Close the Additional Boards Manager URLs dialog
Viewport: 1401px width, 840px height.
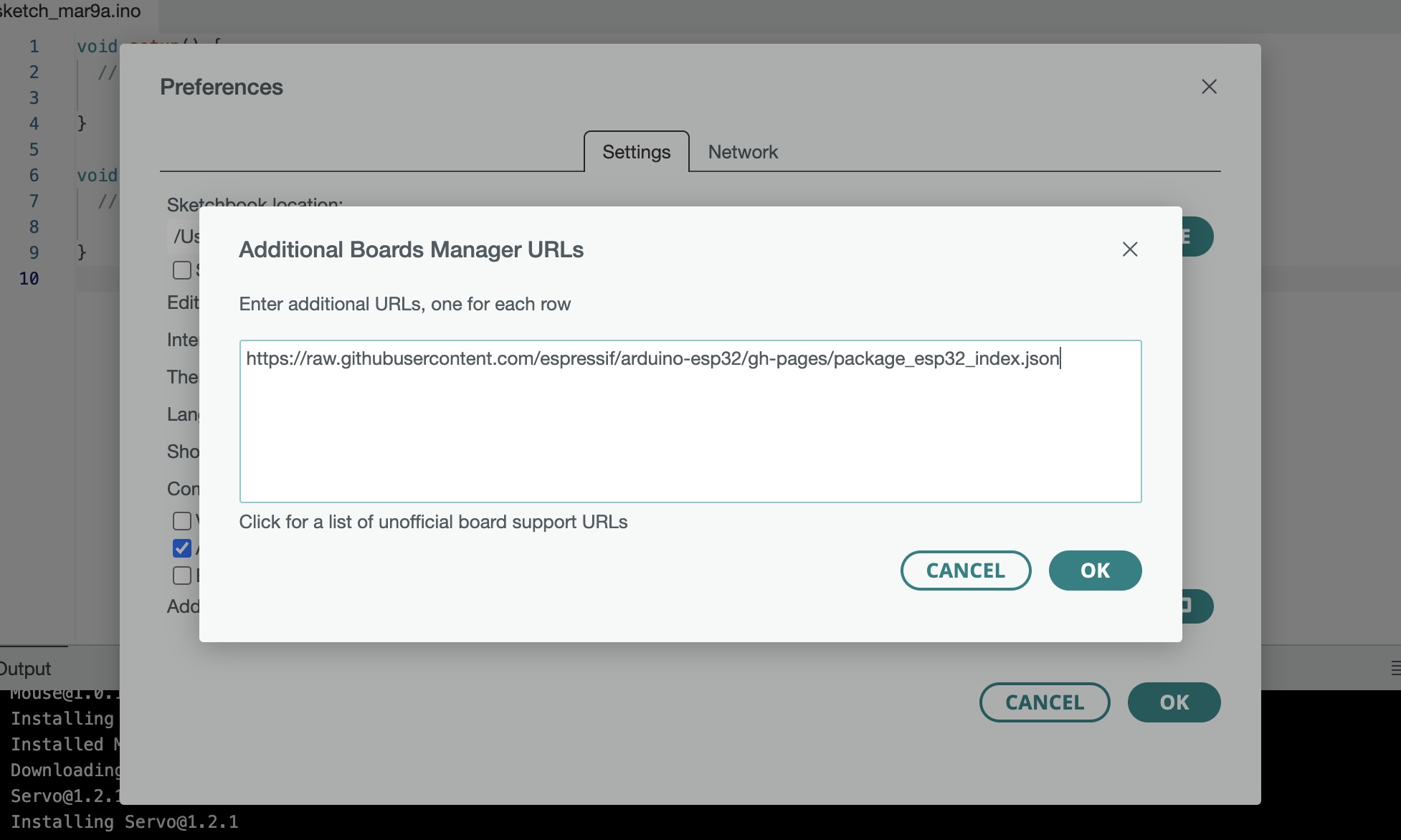(1130, 249)
